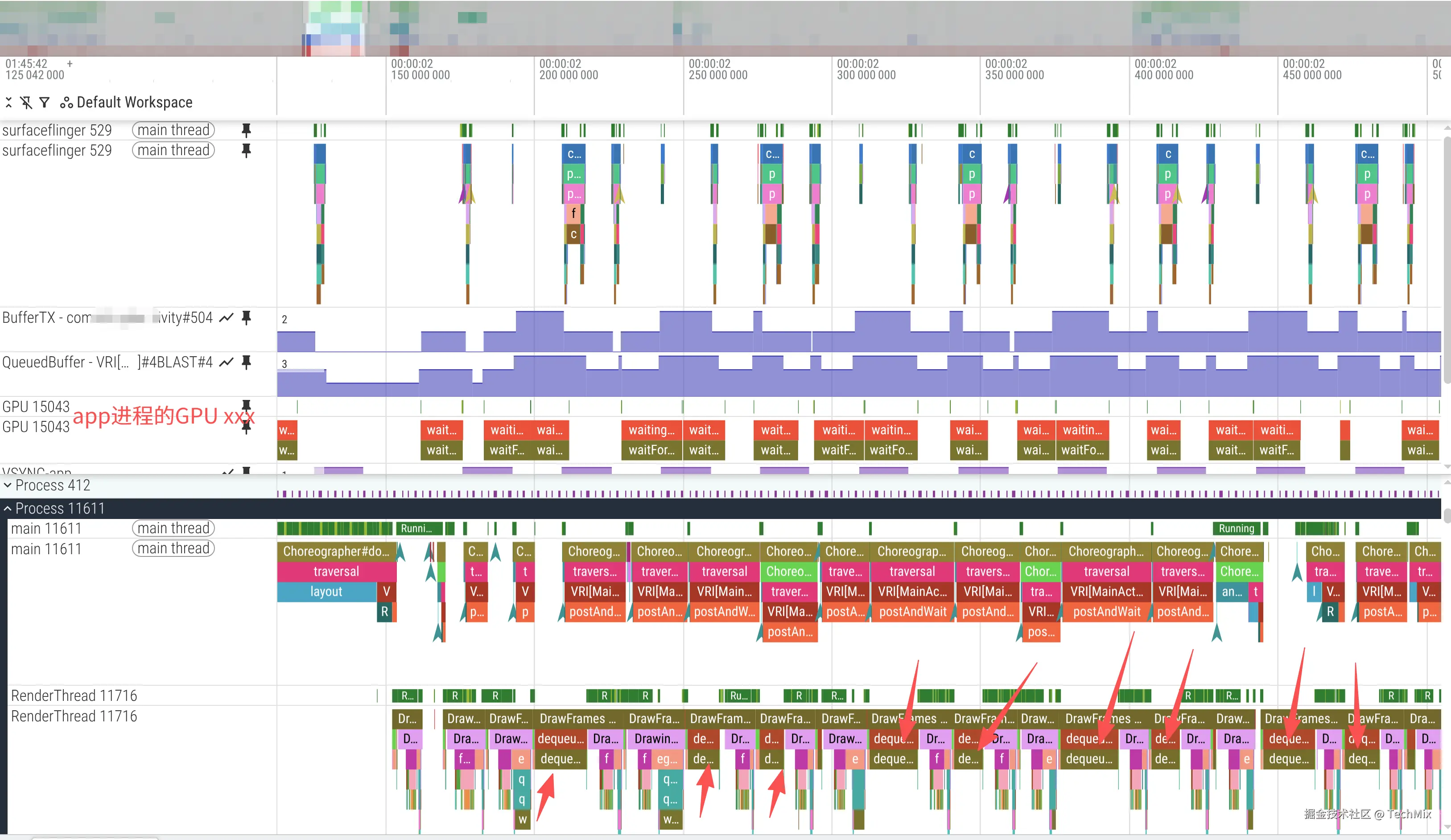Unpin the QueuedBuffer counter track
This screenshot has width=1451, height=840.
point(247,362)
